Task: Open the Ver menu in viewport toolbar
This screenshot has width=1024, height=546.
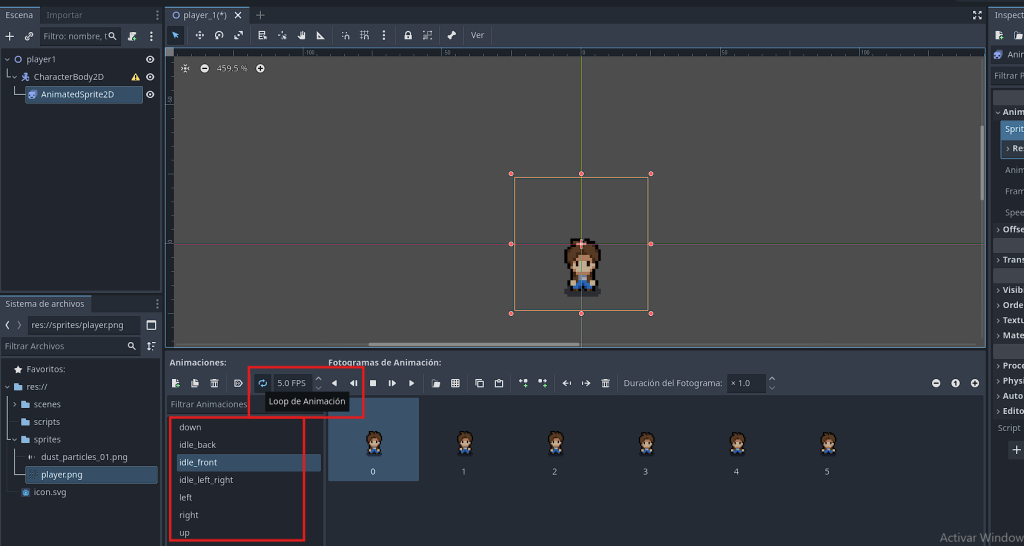Action: (477, 35)
